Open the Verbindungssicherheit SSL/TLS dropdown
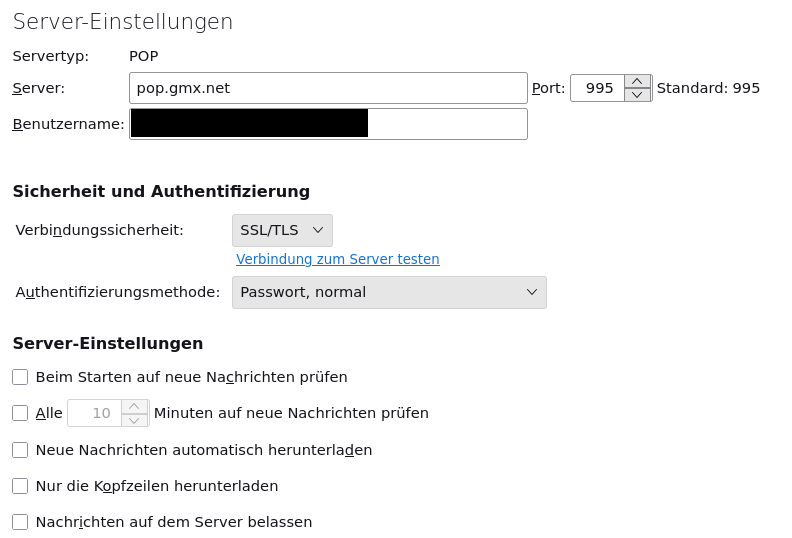Image resolution: width=792 pixels, height=538 pixels. 282,230
